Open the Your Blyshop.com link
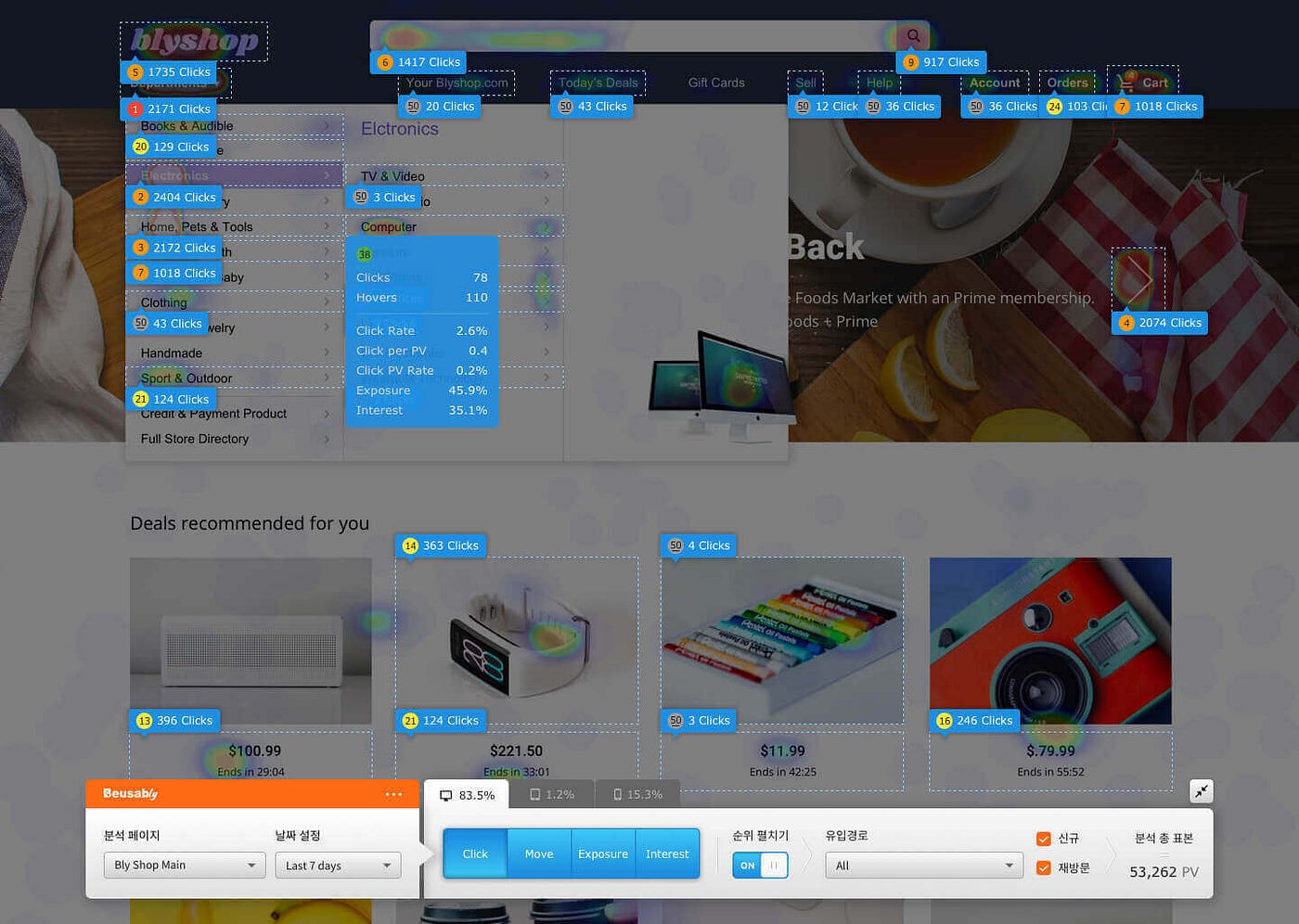 (x=457, y=83)
